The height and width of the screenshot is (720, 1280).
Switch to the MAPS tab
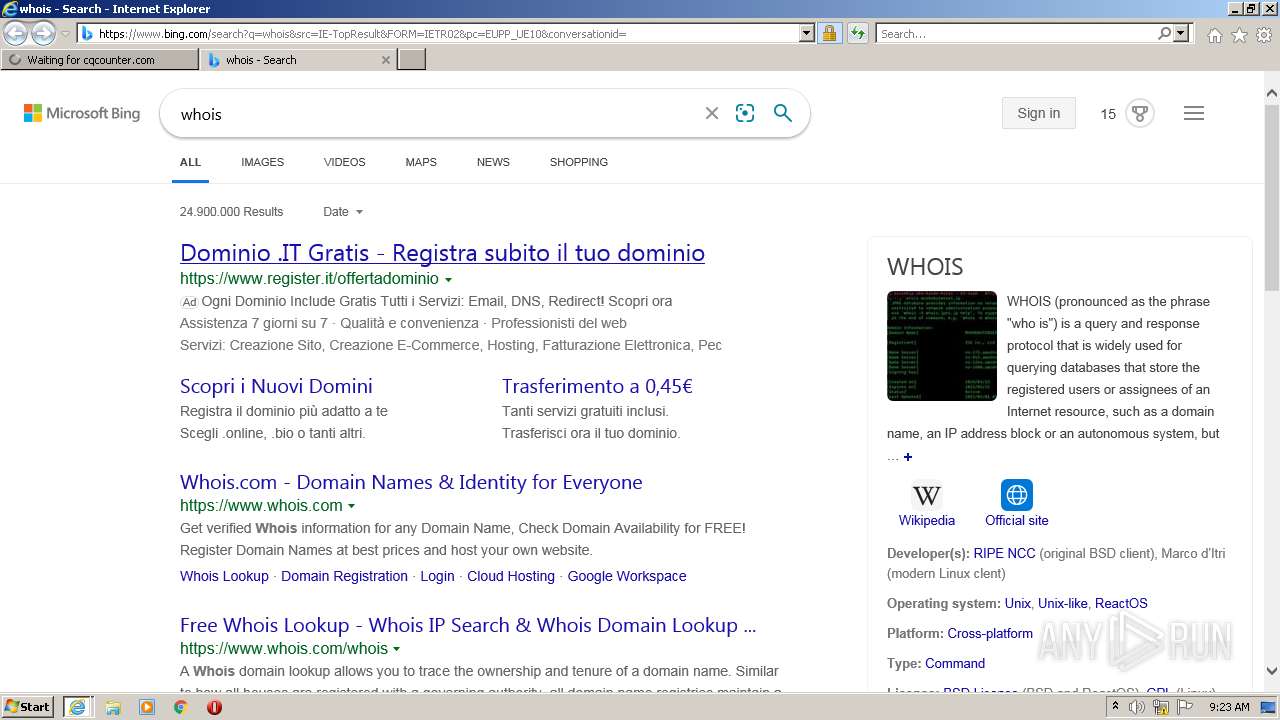[421, 162]
